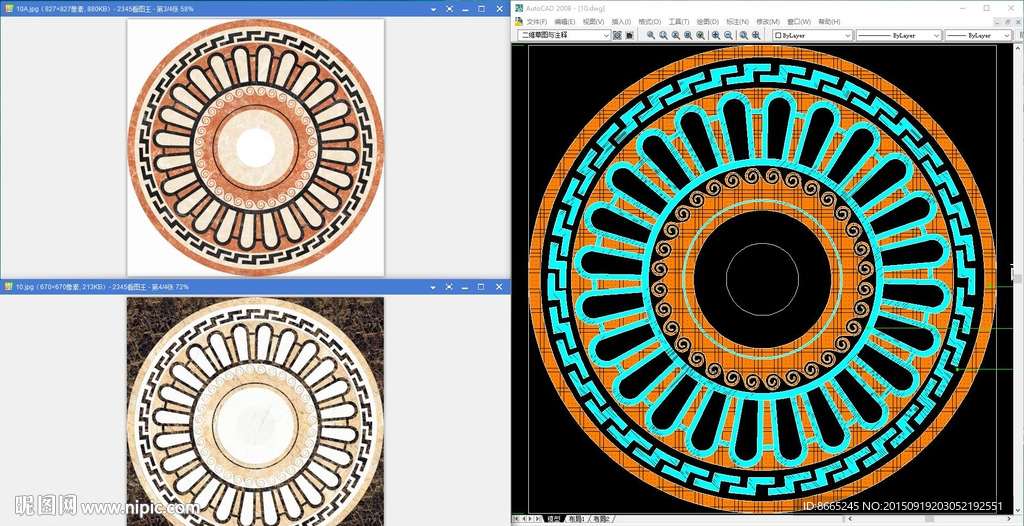The width and height of the screenshot is (1024, 526).
Task: Open the 文件(F) menu
Action: pyautogui.click(x=537, y=21)
